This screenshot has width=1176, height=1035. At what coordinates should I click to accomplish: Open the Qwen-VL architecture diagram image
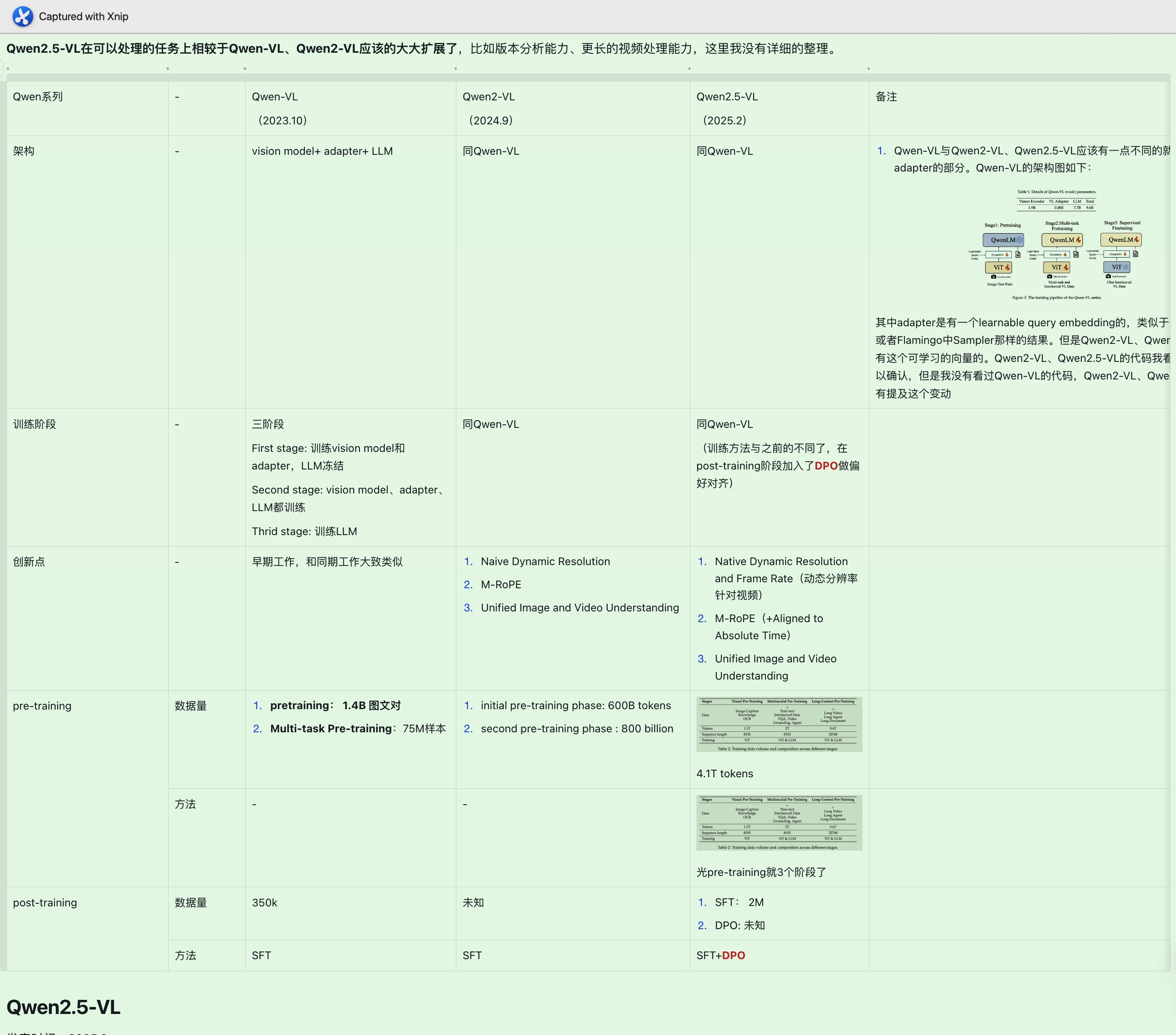[x=1056, y=244]
